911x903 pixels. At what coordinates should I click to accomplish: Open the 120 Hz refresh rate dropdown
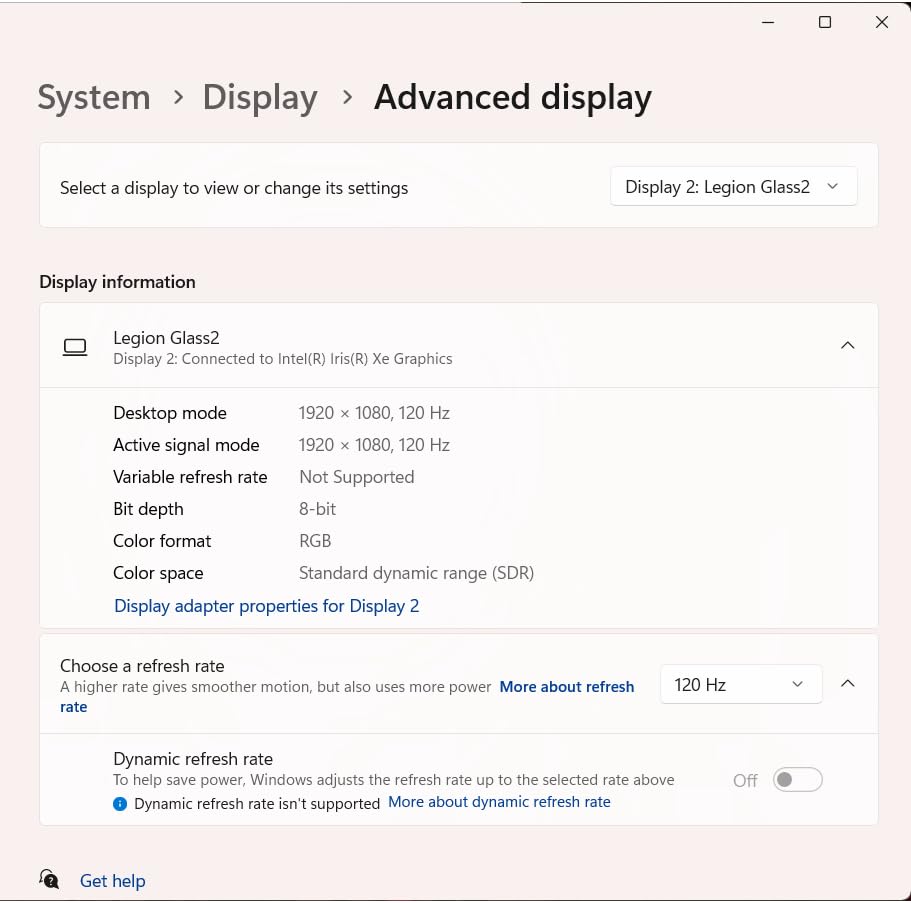[x=740, y=685]
